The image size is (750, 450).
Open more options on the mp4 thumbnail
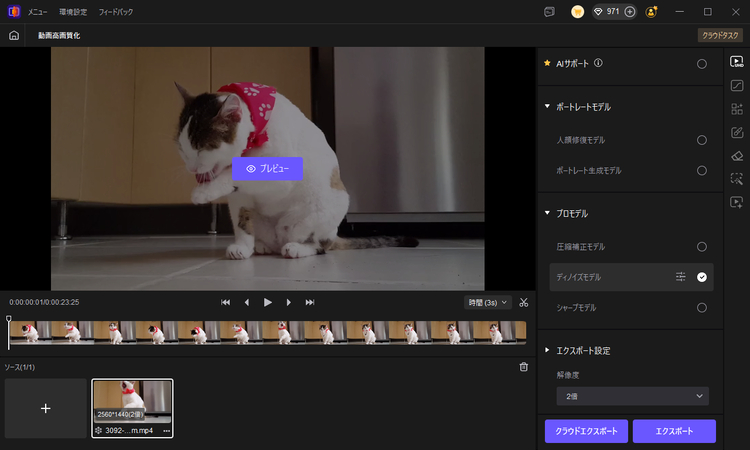(x=166, y=430)
